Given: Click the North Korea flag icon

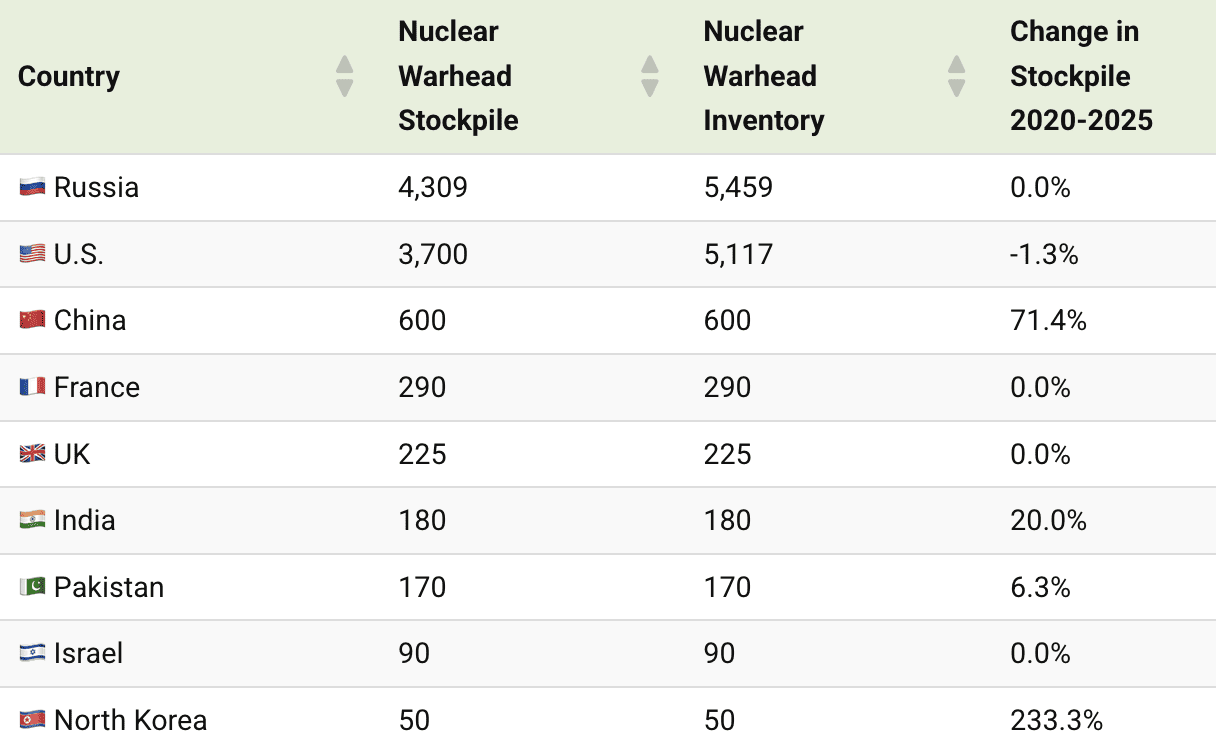Looking at the screenshot, I should (x=32, y=720).
